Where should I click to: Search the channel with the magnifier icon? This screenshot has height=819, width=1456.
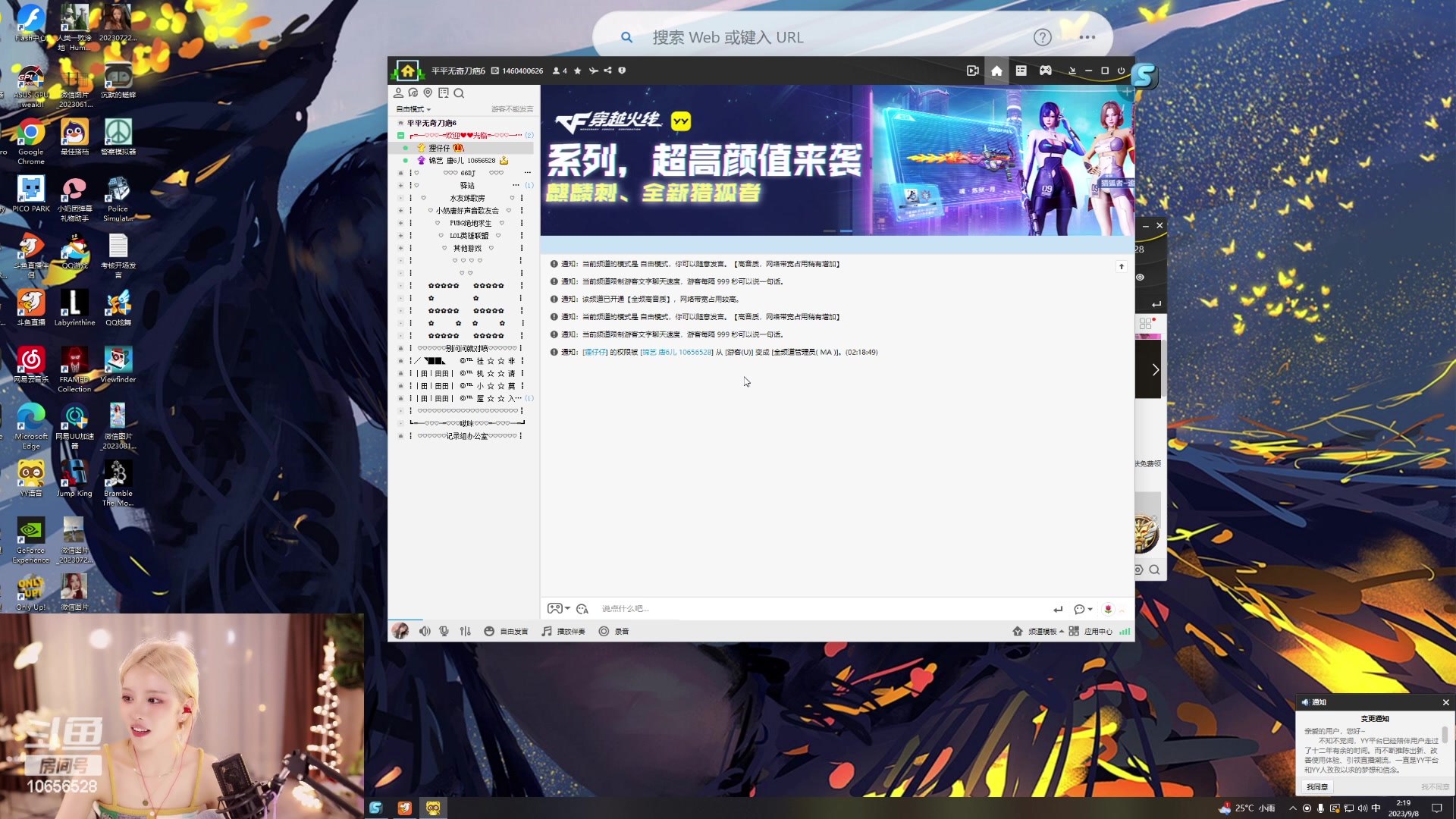pyautogui.click(x=459, y=93)
